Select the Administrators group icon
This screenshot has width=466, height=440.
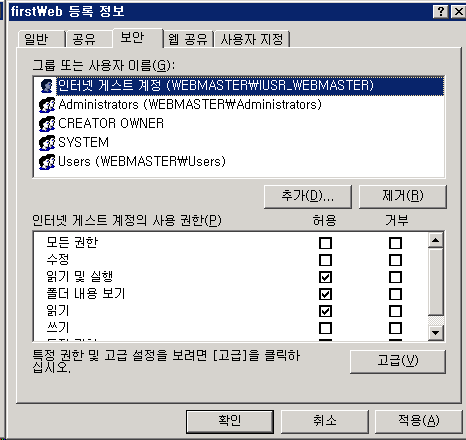click(x=47, y=105)
